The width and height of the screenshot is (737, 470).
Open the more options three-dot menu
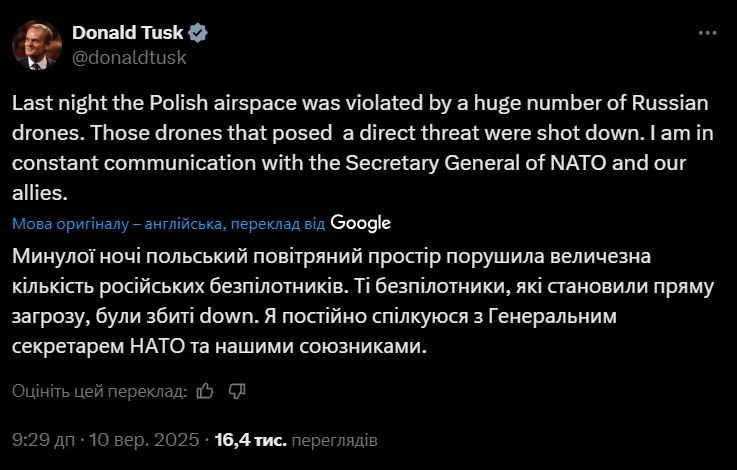(707, 33)
